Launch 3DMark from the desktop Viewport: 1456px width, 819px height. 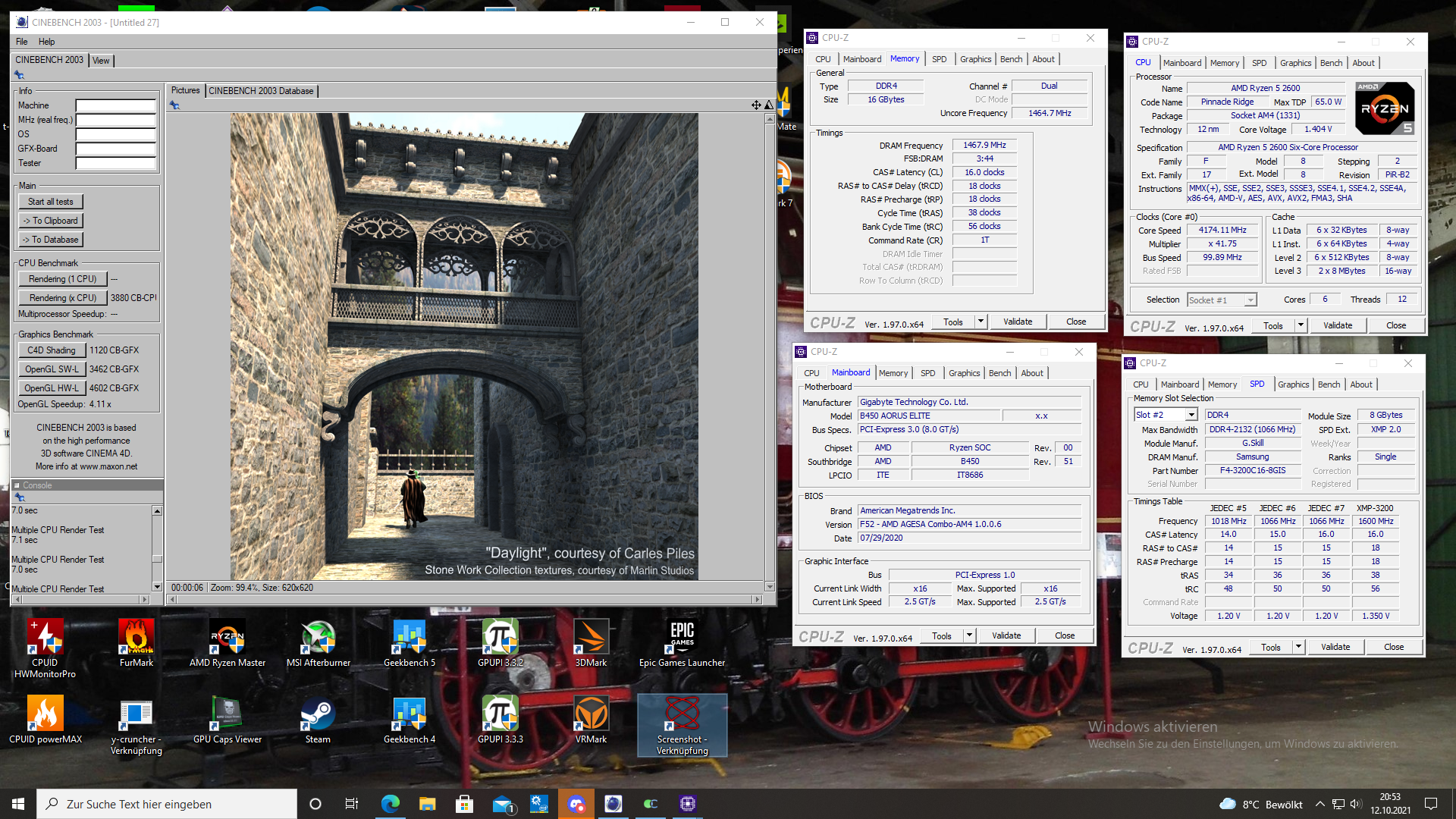pyautogui.click(x=591, y=642)
